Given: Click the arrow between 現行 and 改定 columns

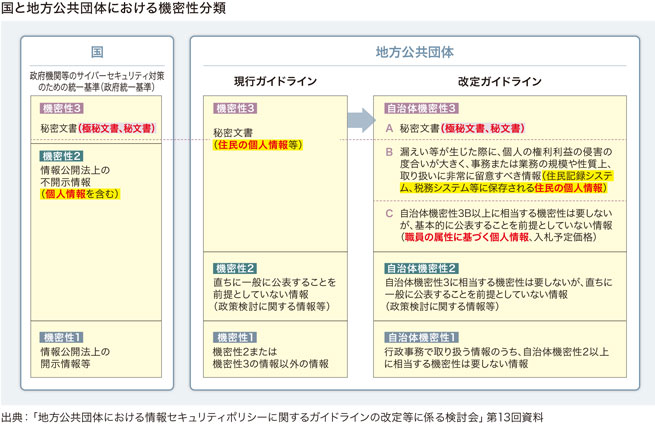Looking at the screenshot, I should [361, 120].
